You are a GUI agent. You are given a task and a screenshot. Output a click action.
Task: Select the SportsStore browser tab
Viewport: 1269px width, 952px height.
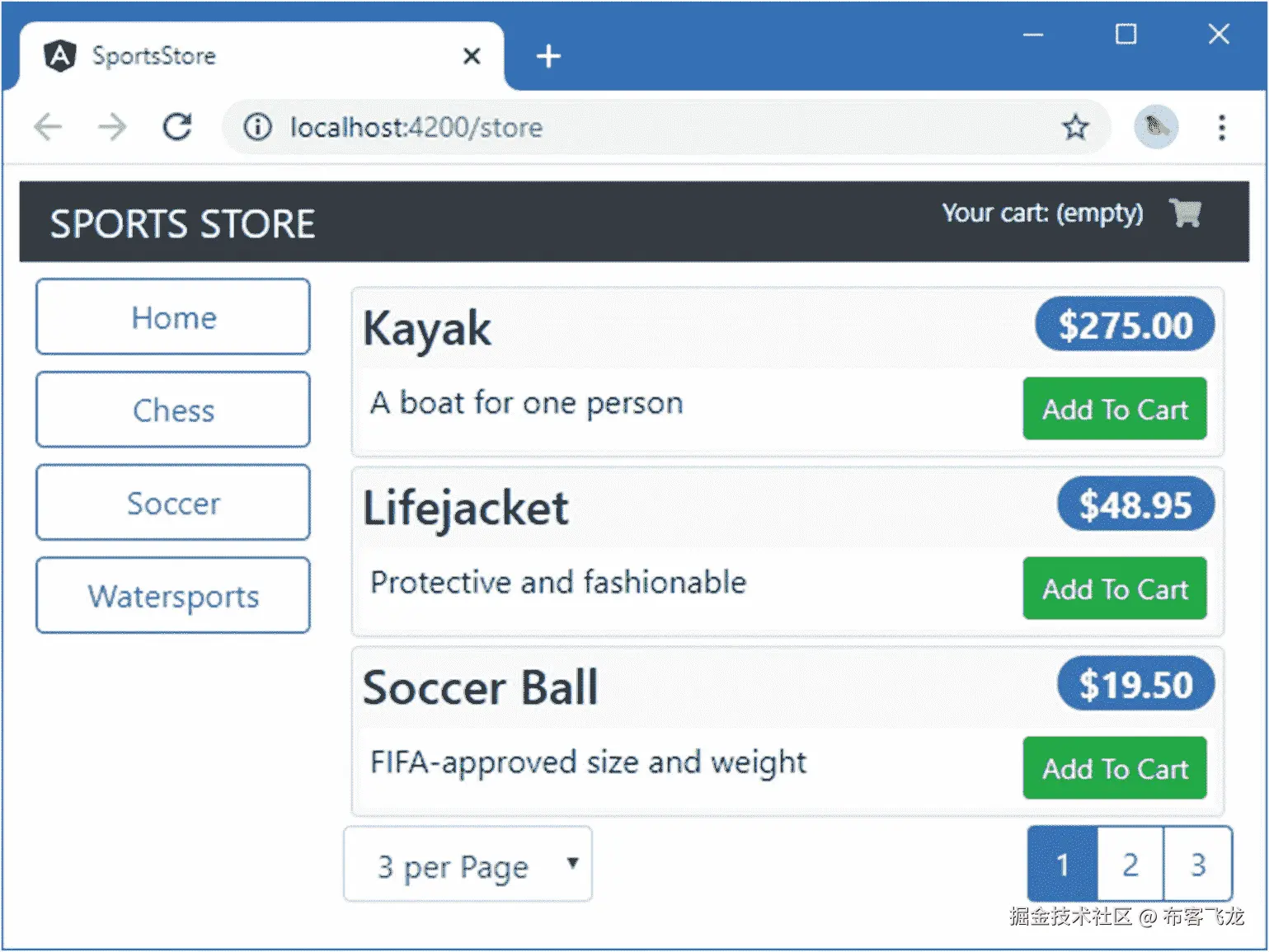247,56
